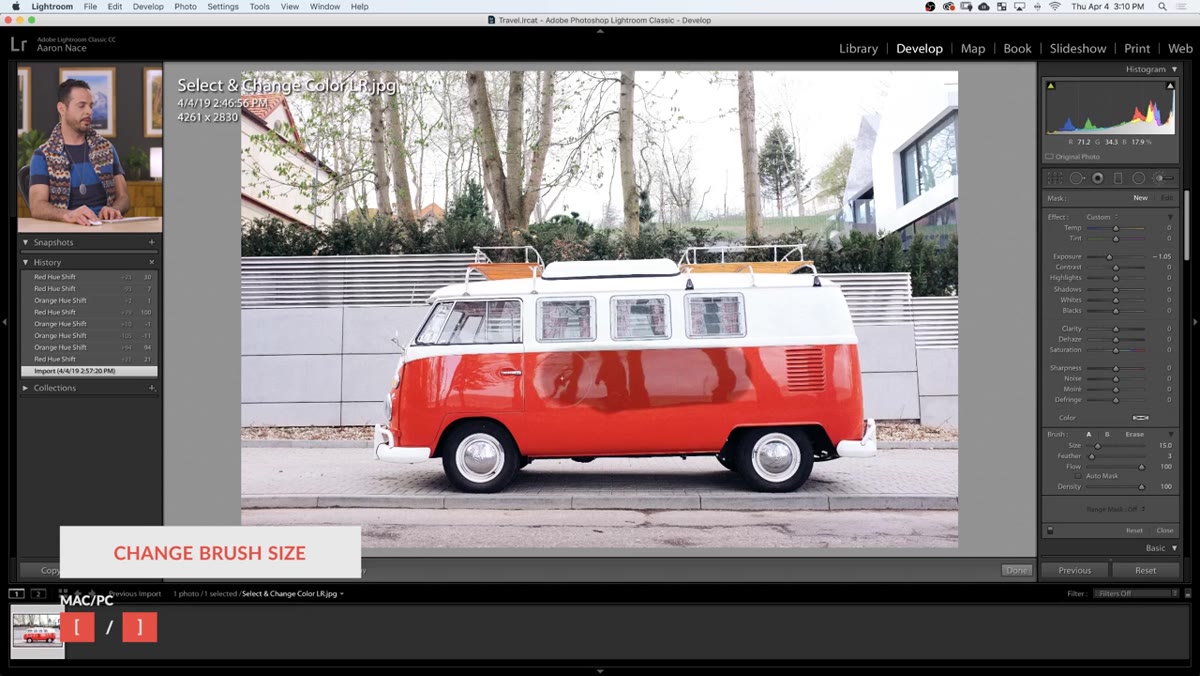Select brush B
Screen dimensions: 1200x676
[1107, 434]
